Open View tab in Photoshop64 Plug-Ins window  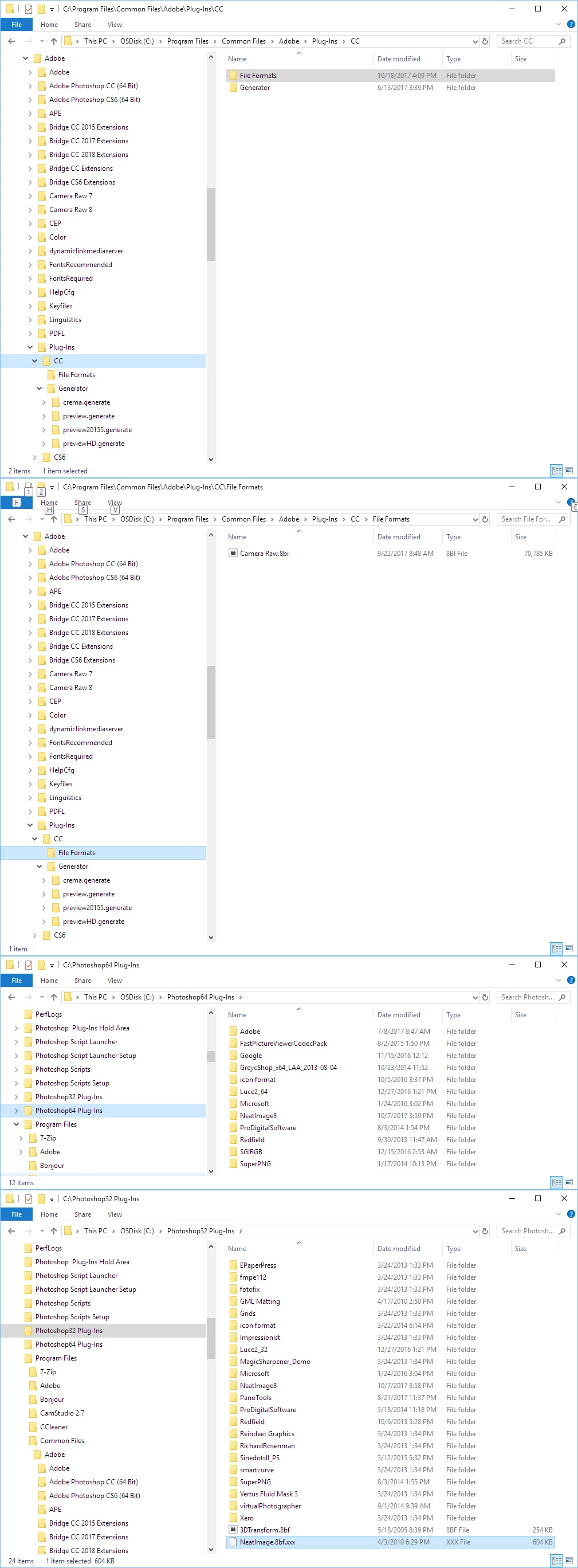(x=115, y=980)
